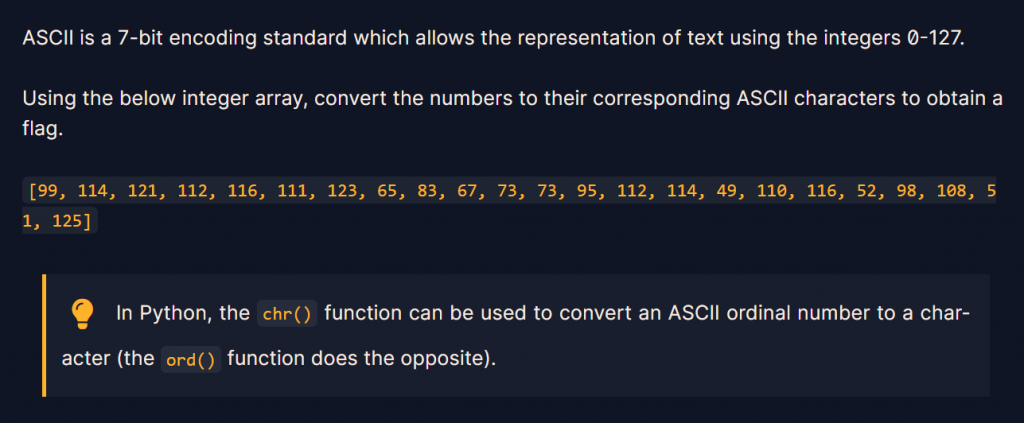Viewport: 1024px width, 423px height.
Task: Click the text In Python in the tip
Action: (x=162, y=313)
